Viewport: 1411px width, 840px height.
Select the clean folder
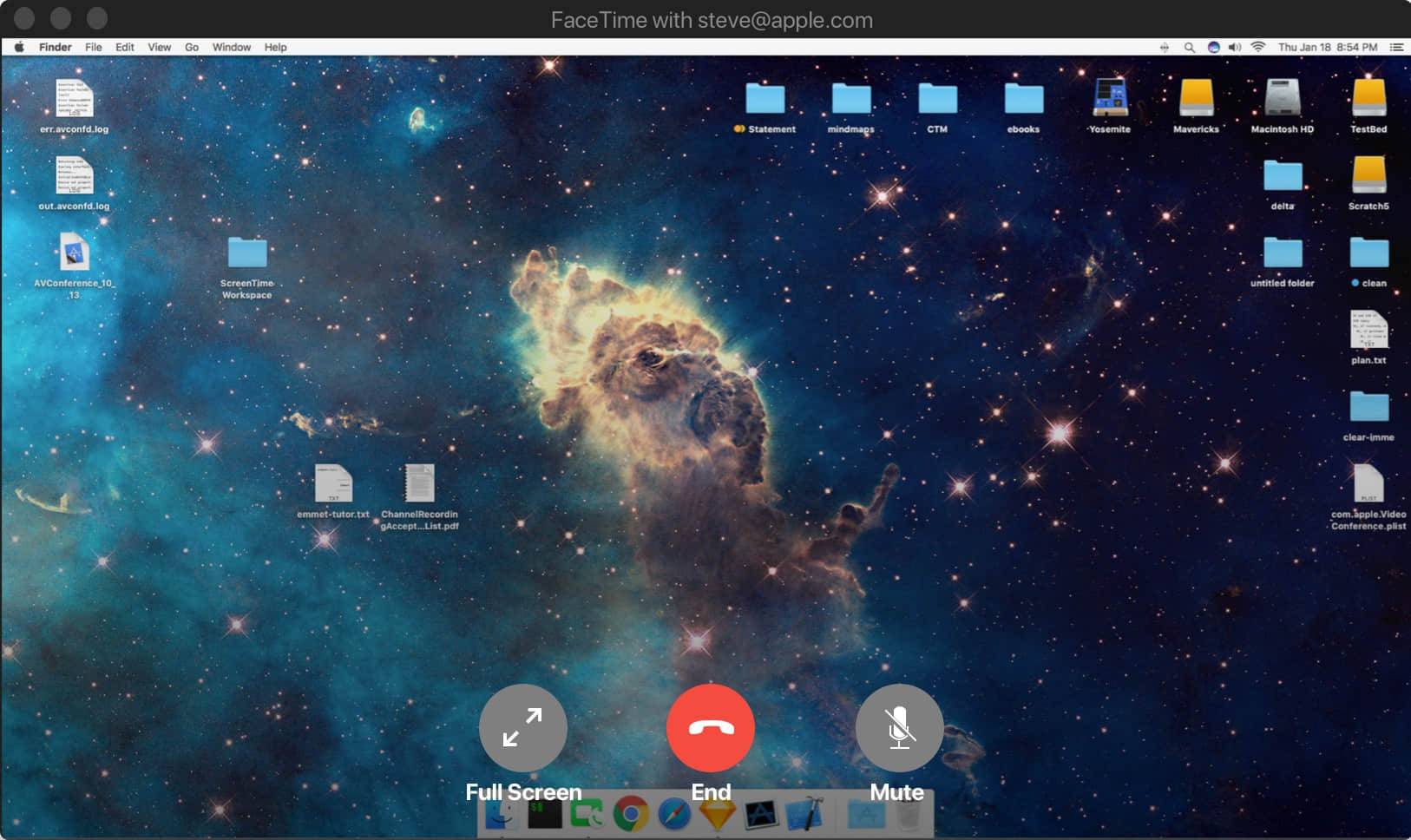pos(1368,253)
